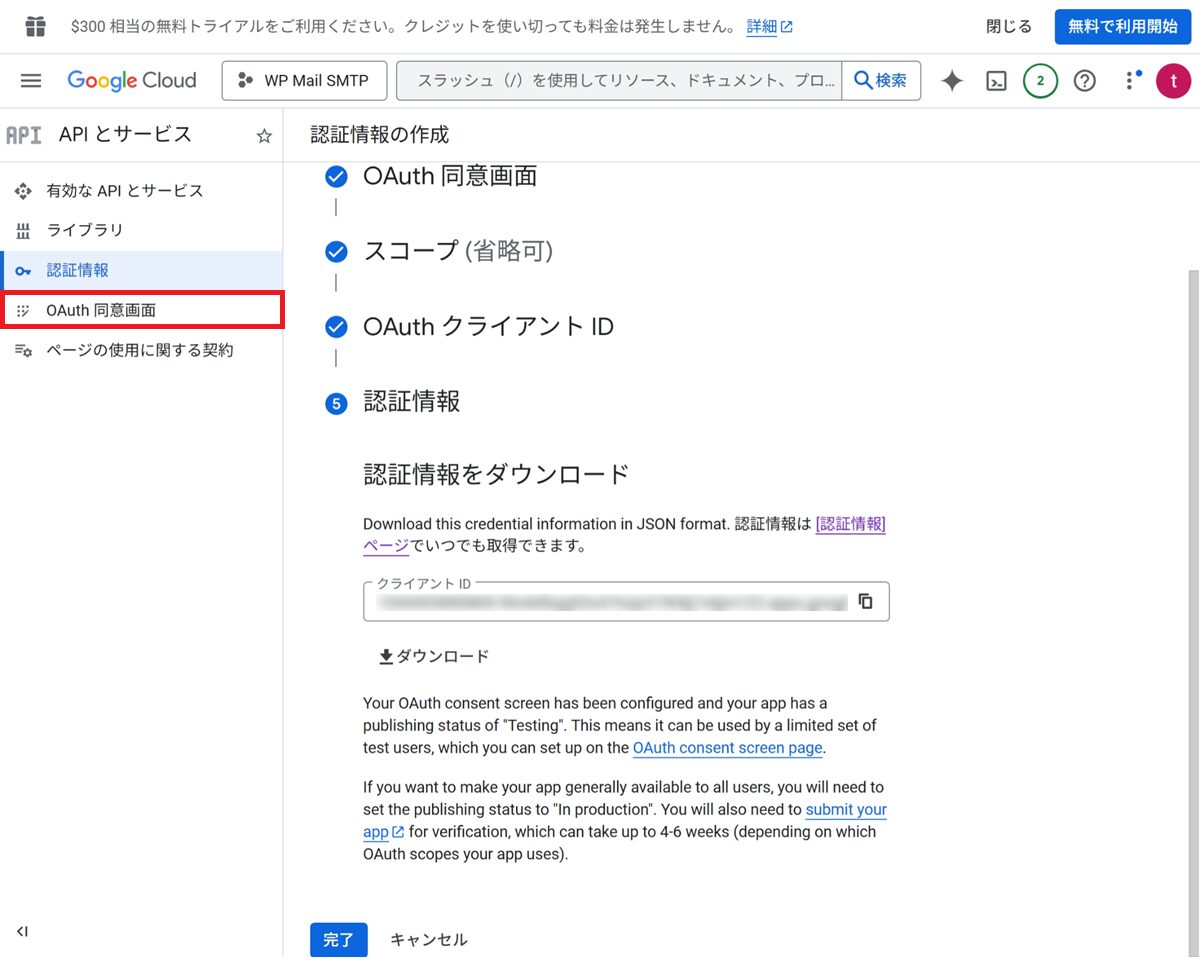
Task: Open the three-dot settings menu
Action: [1130, 81]
